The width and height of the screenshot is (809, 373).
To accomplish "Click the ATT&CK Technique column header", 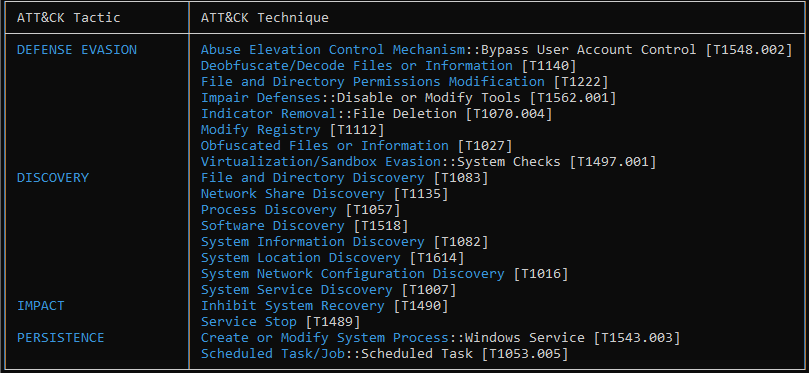I will coord(265,18).
